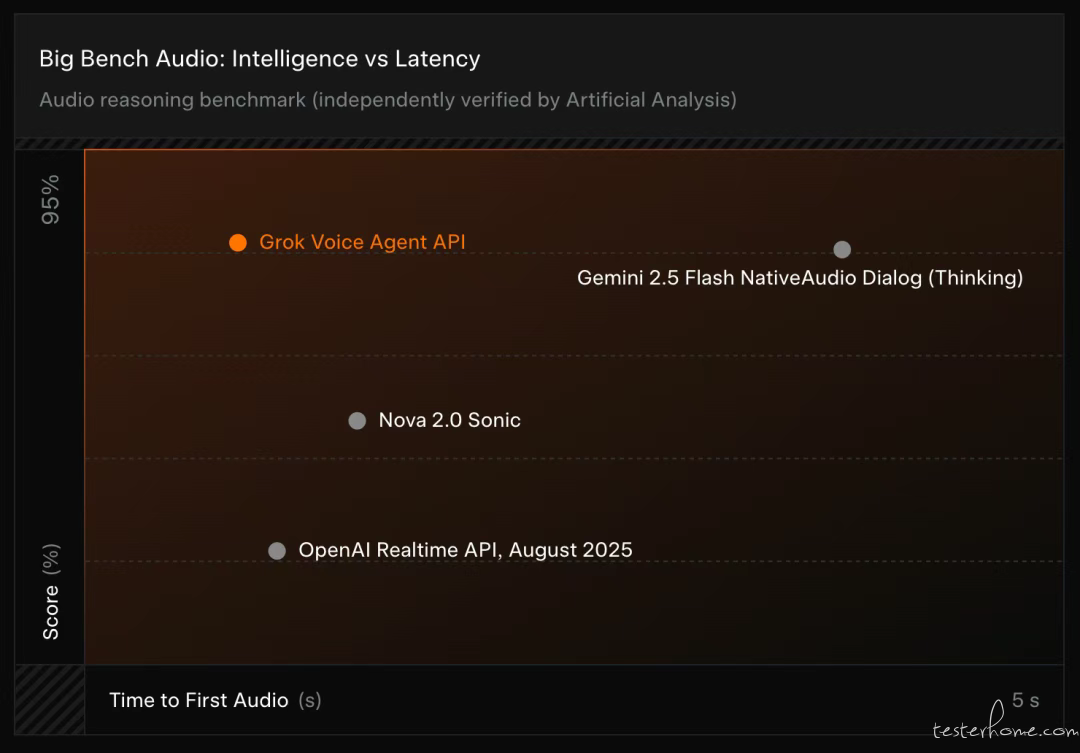Select the Gemini 2.5 Flash gray data point
The height and width of the screenshot is (753, 1080).
coord(842,249)
